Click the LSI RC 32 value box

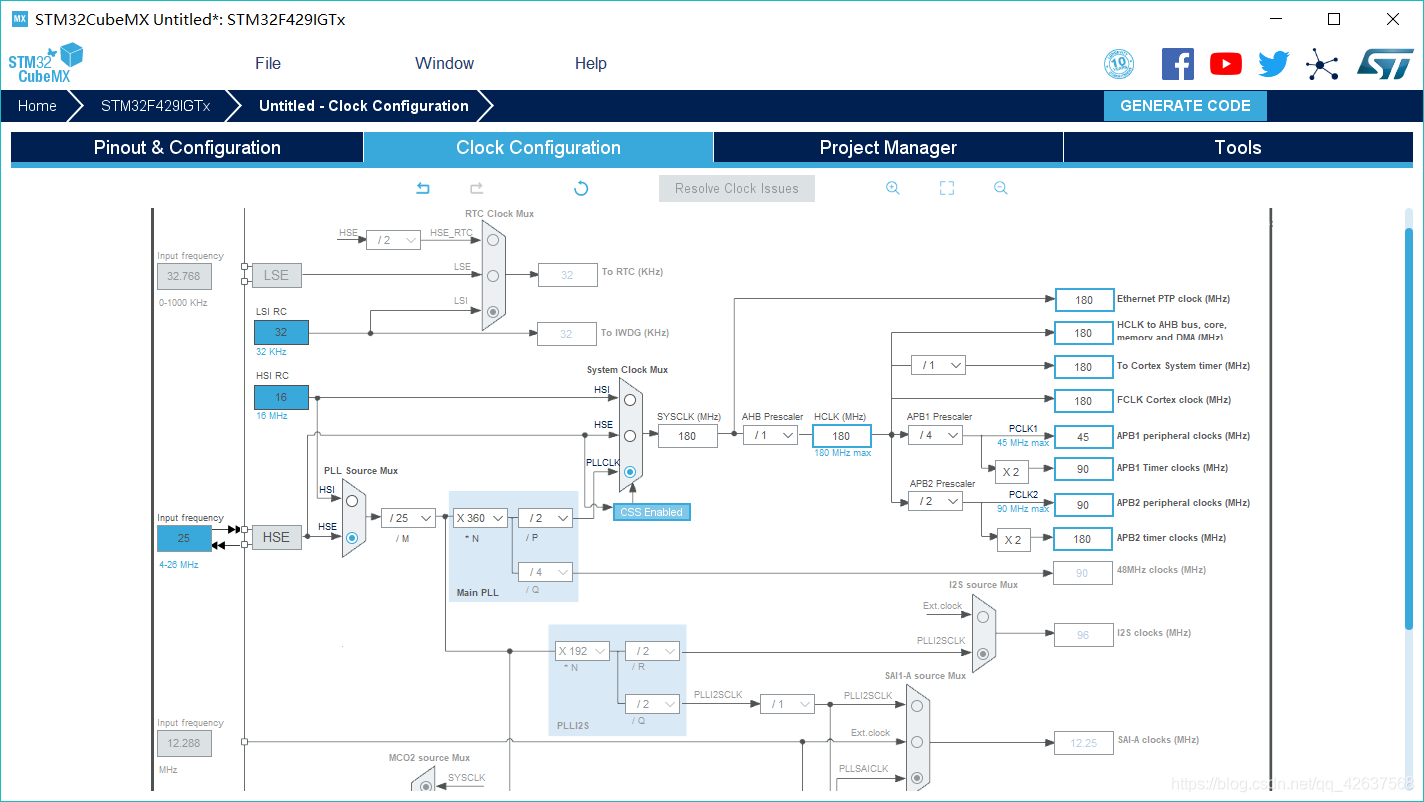click(x=281, y=332)
